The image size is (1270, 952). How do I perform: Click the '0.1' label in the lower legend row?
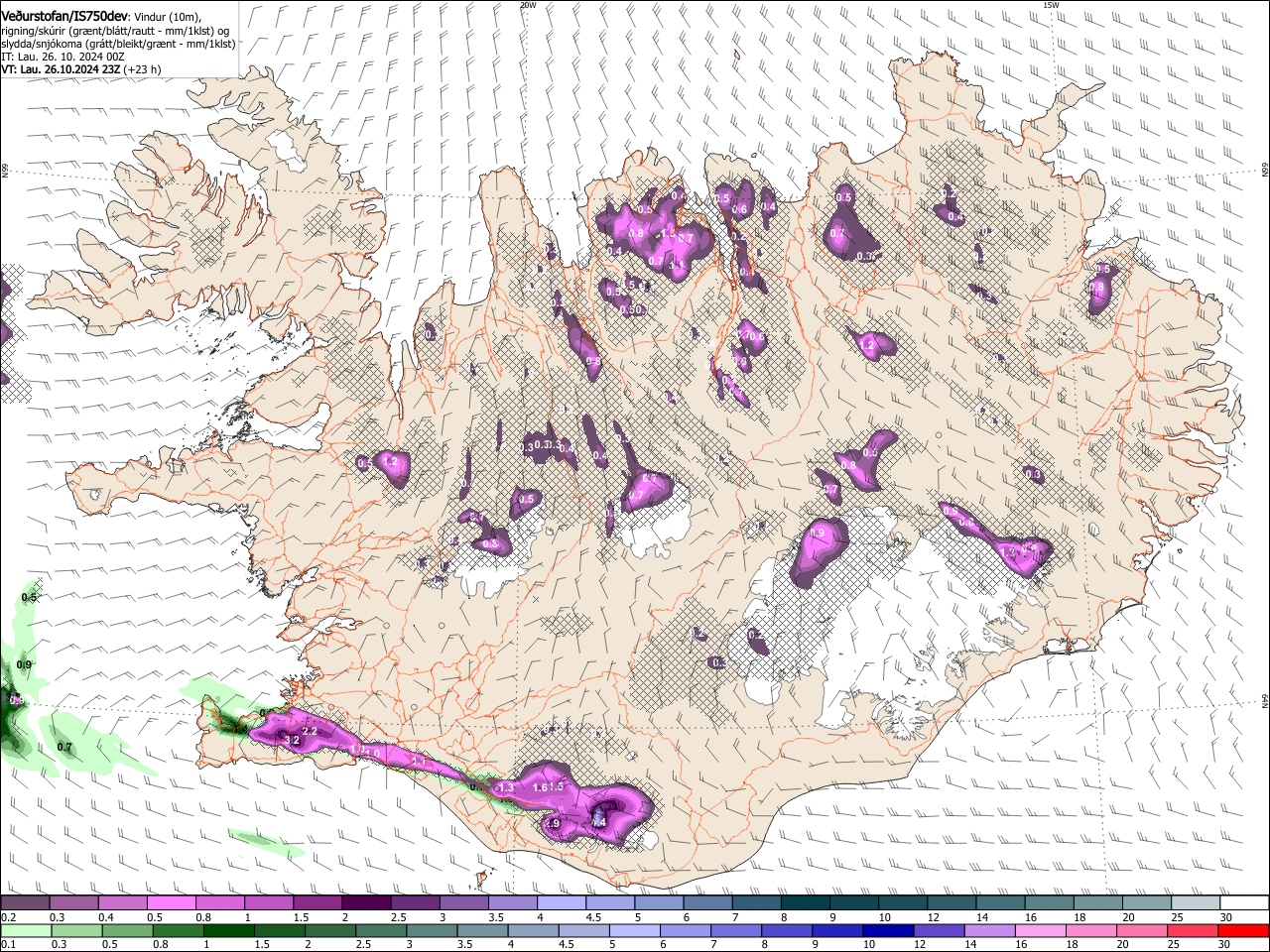(9, 944)
